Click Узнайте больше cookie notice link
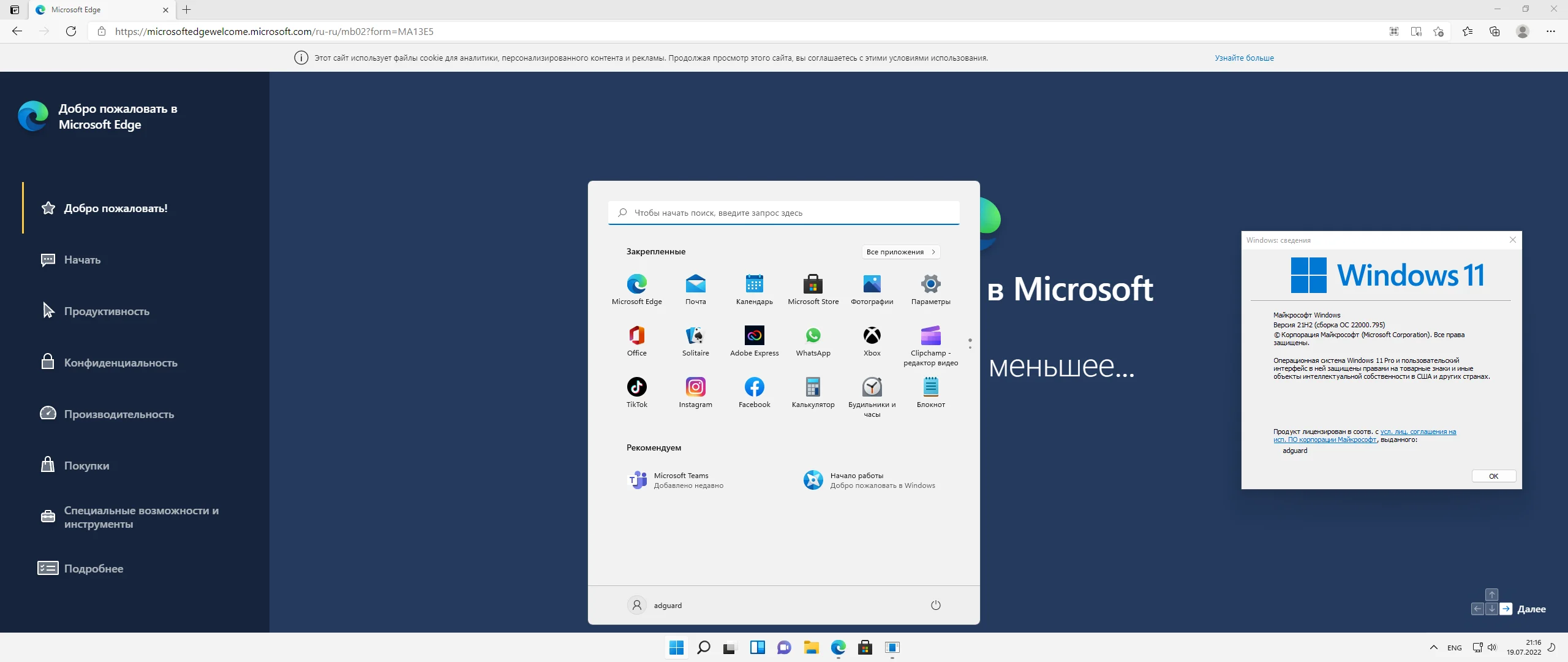The image size is (1568, 662). pyautogui.click(x=1244, y=57)
